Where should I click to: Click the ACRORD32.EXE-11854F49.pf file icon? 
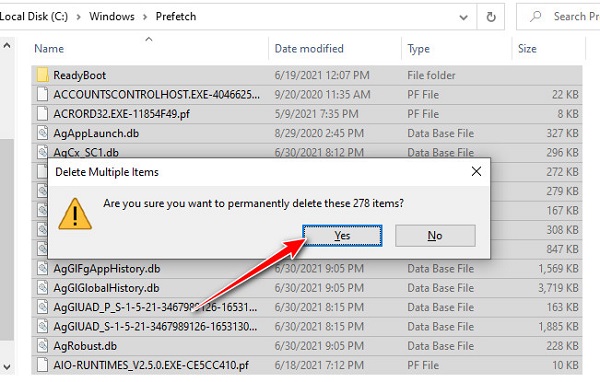(x=42, y=114)
